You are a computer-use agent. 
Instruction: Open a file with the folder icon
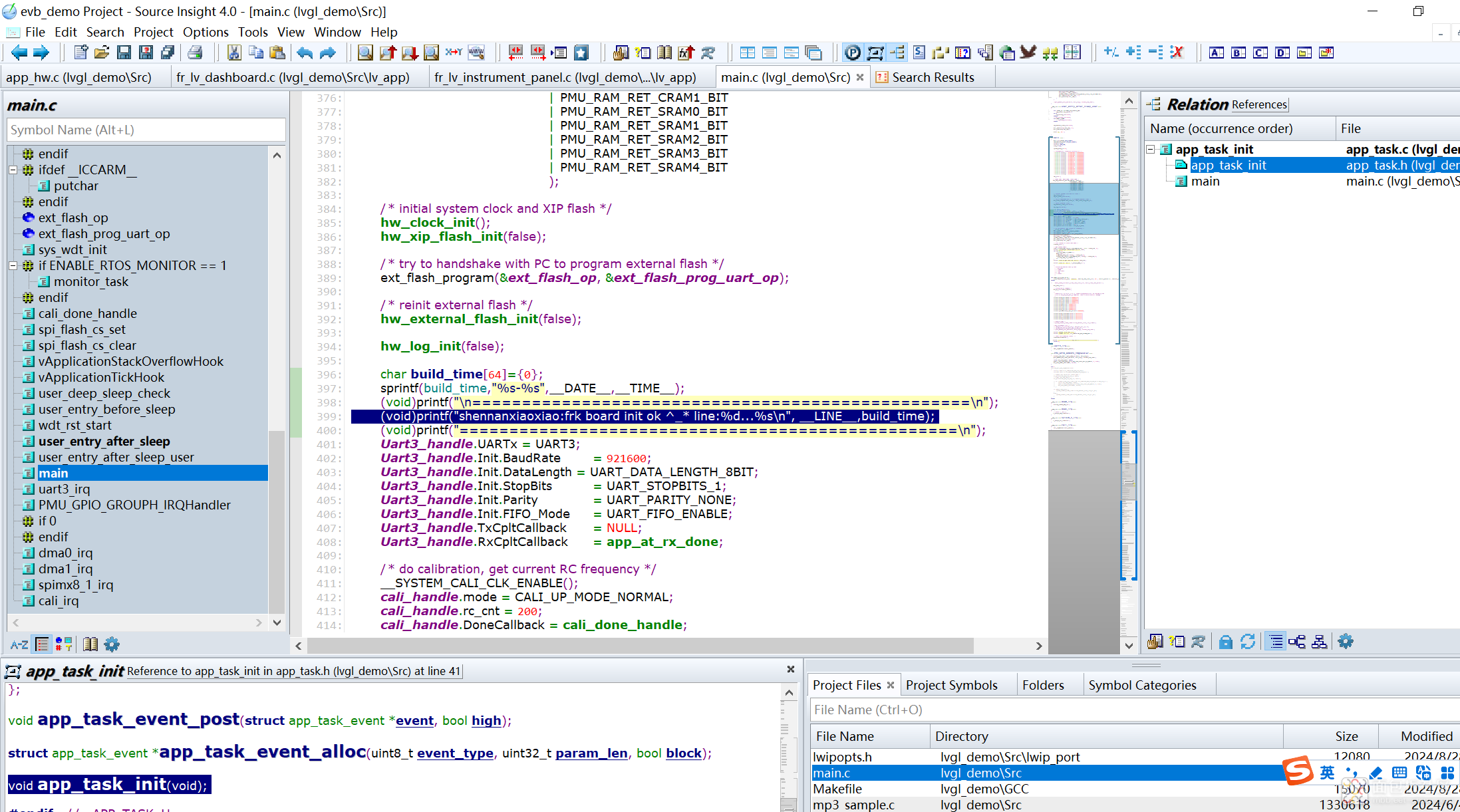[102, 53]
